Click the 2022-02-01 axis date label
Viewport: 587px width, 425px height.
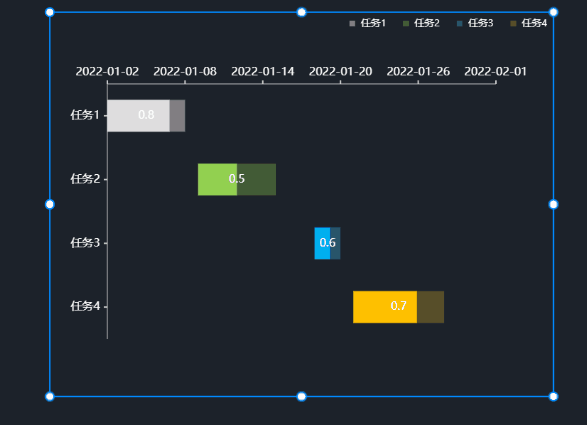click(496, 71)
